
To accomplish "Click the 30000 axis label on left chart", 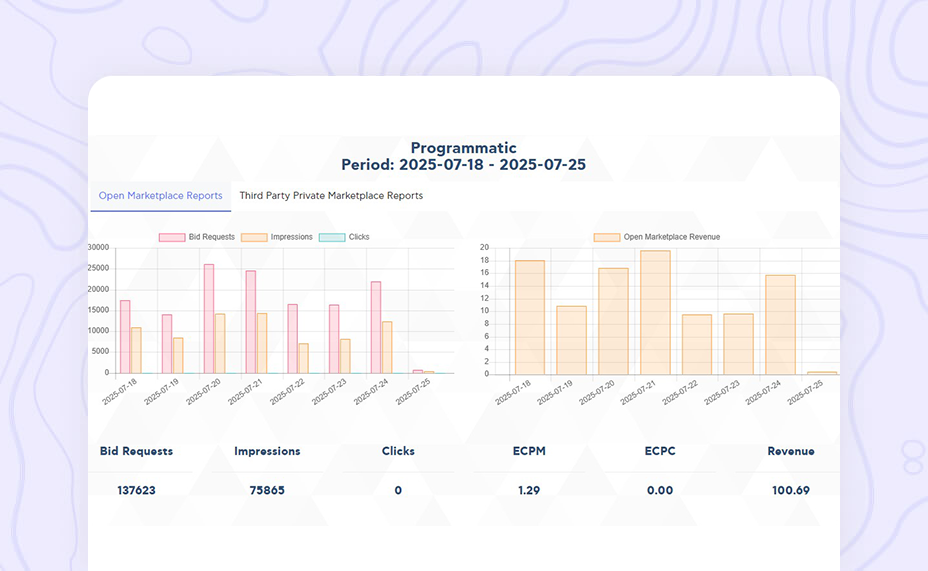I will click(99, 247).
